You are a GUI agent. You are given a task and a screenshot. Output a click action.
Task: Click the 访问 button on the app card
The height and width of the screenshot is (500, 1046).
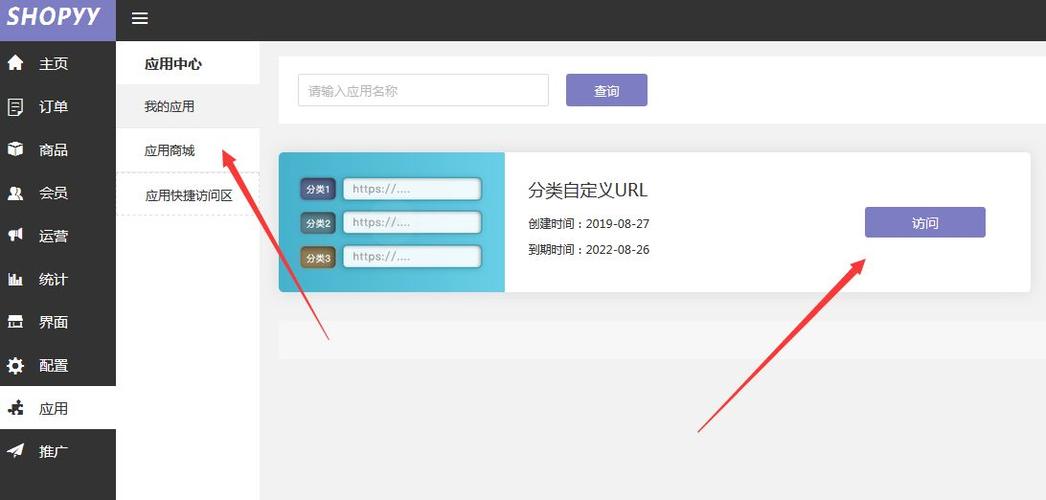pyautogui.click(x=925, y=223)
